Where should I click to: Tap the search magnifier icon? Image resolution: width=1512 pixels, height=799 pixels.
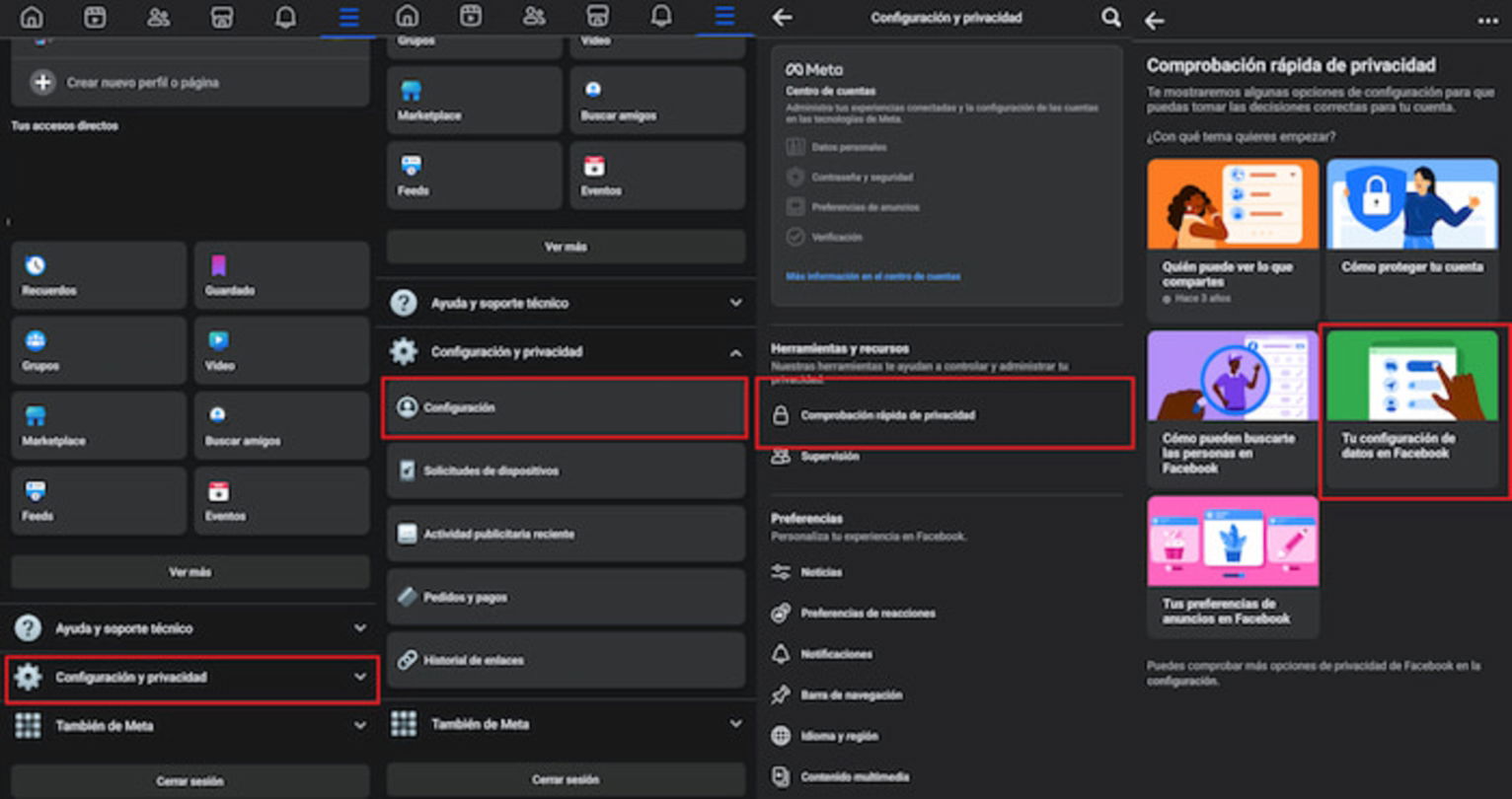1110,18
